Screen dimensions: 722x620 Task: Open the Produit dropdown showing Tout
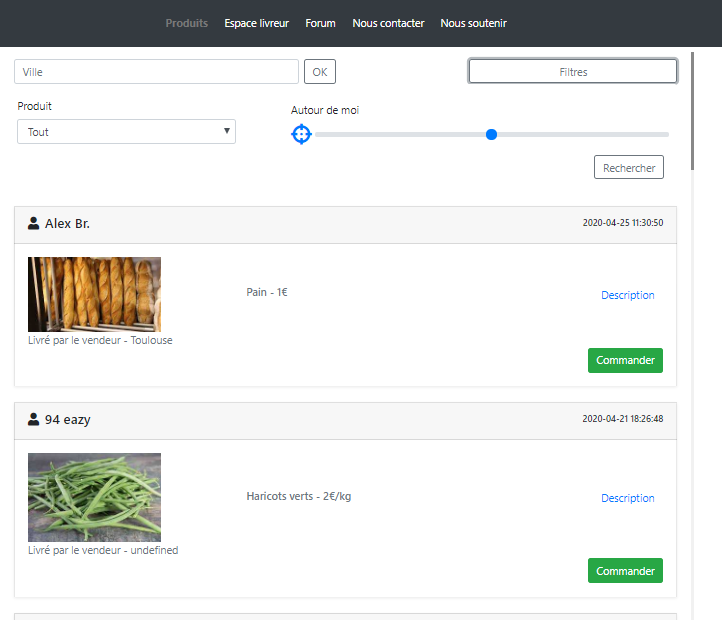(126, 132)
